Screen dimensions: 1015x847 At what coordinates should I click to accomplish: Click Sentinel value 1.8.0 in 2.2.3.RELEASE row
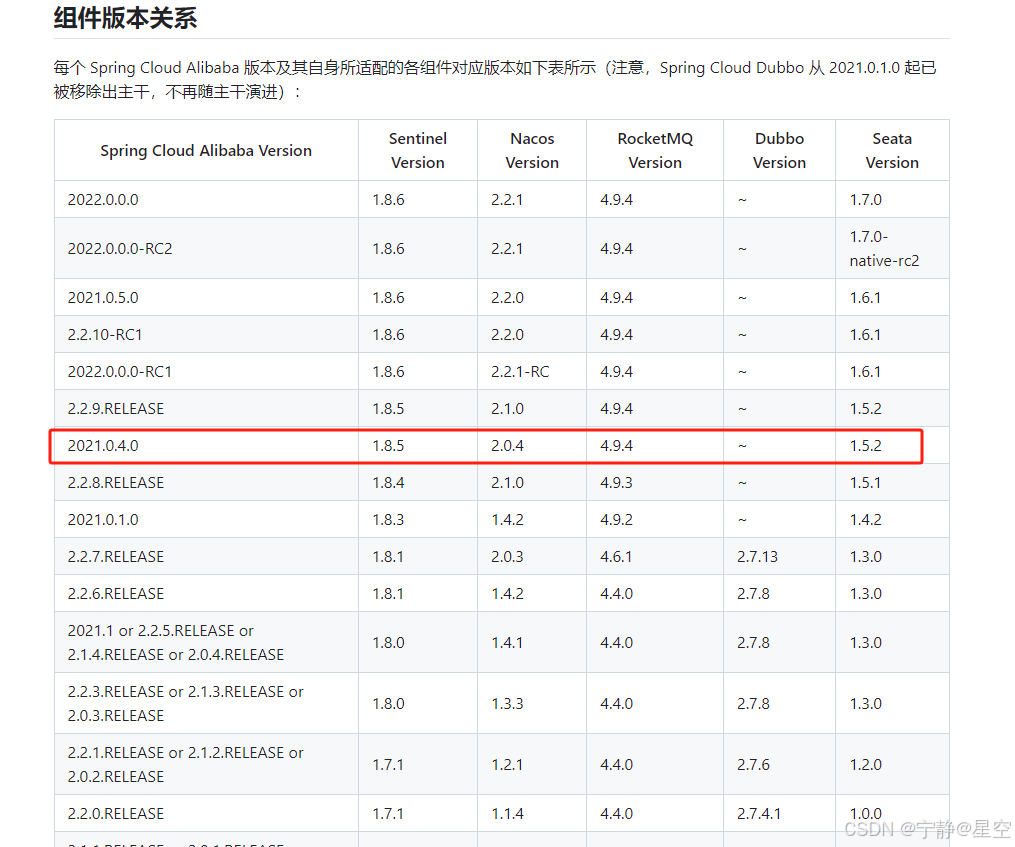coord(388,703)
